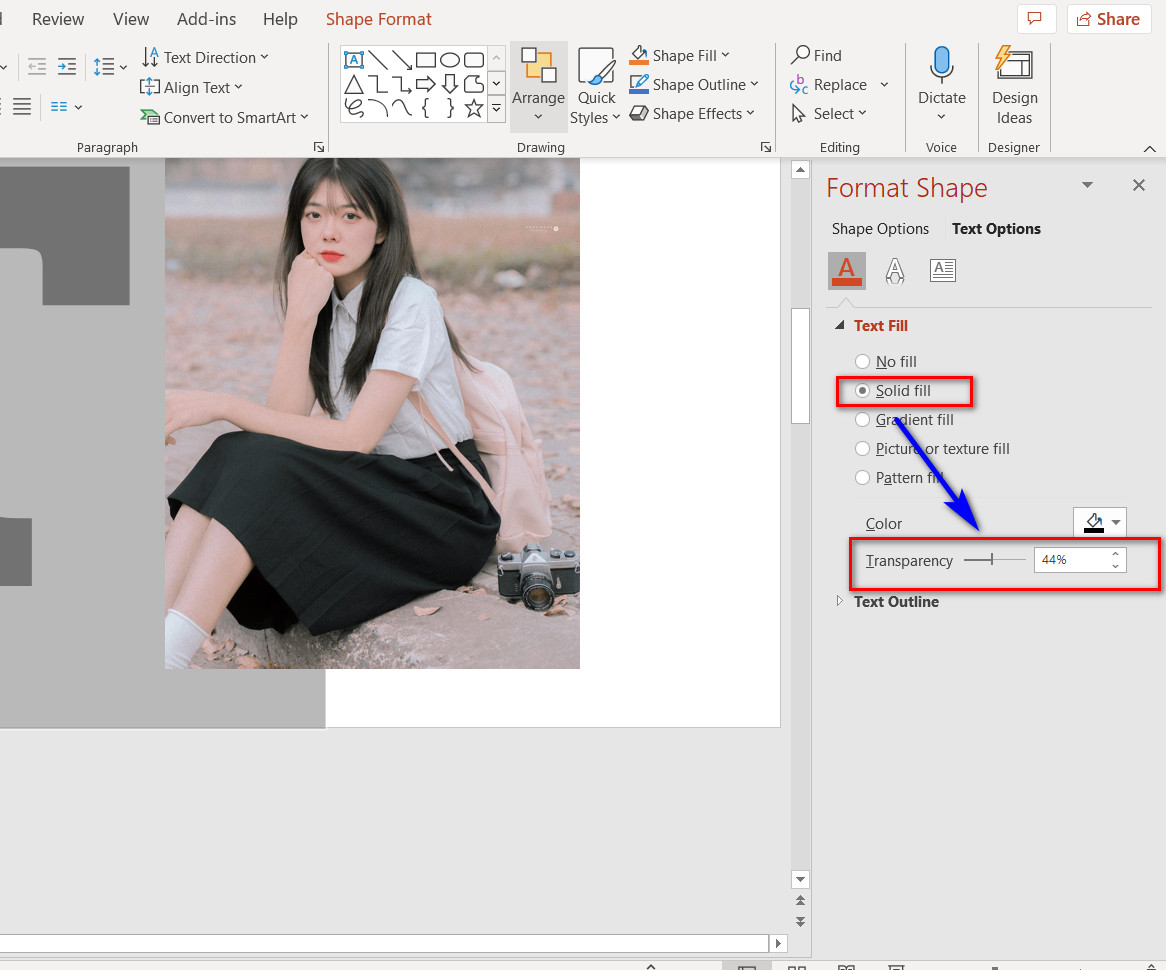Open the text fill Color picker
Screen dimensions: 1166x970
click(1100, 522)
